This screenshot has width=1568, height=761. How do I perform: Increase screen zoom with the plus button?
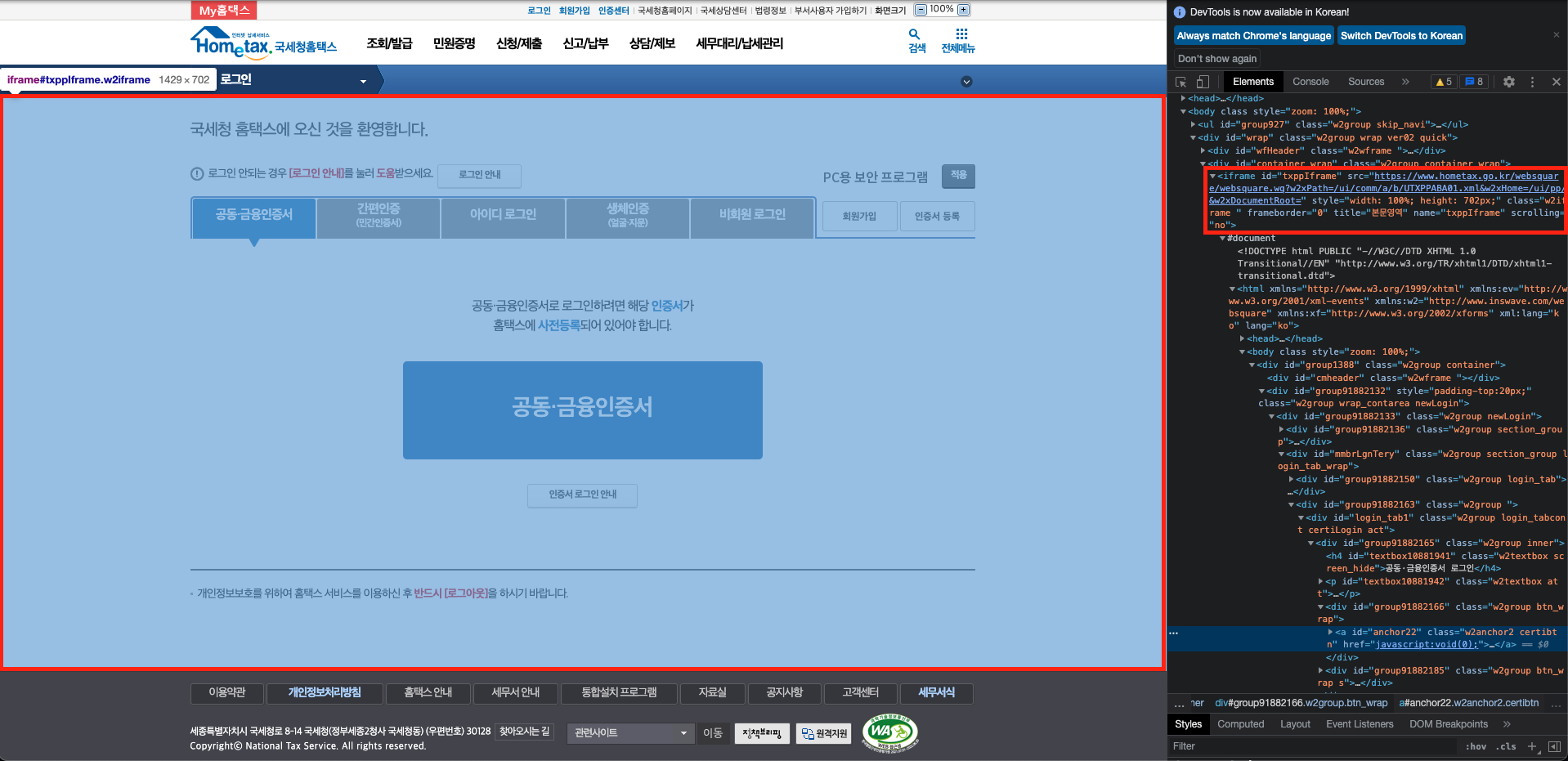(964, 10)
